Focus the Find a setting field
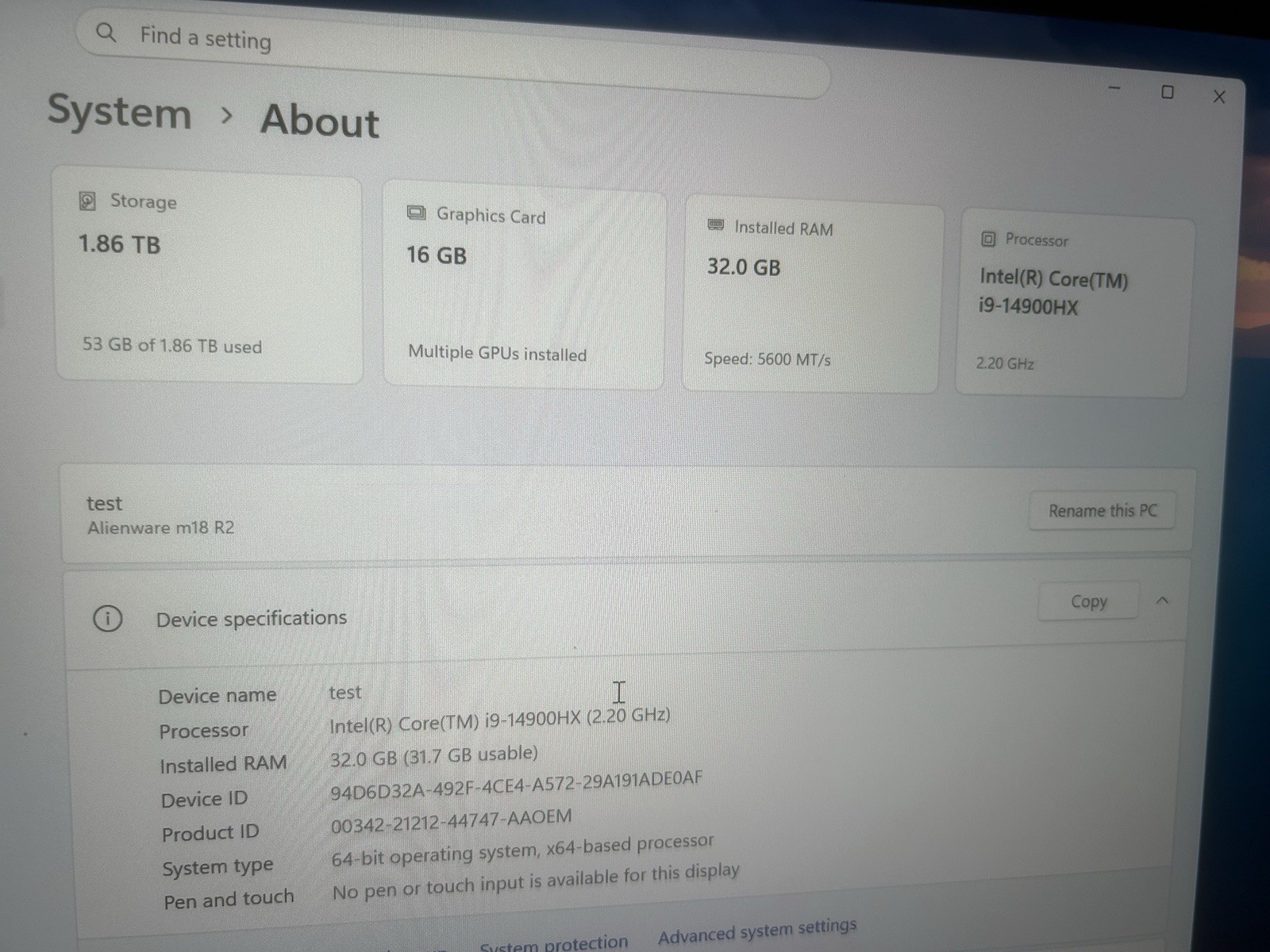The width and height of the screenshot is (1270, 952). (452, 52)
